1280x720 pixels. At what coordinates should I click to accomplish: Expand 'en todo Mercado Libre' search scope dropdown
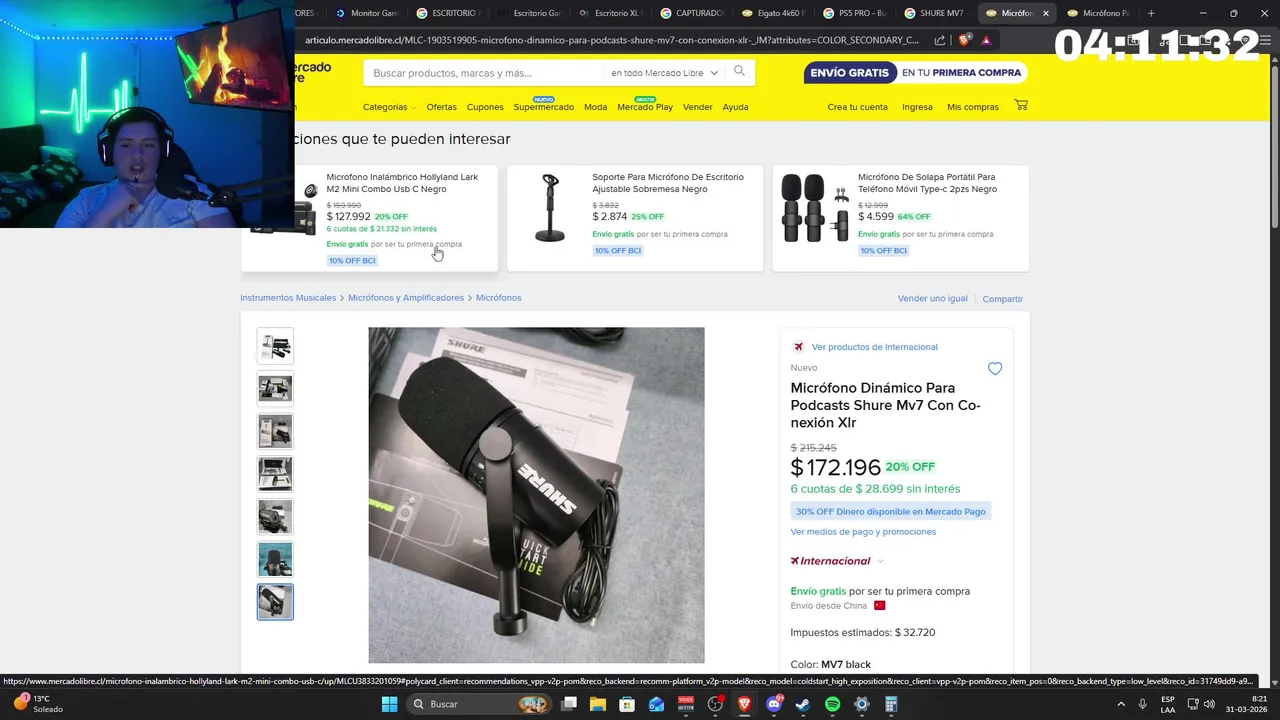664,72
